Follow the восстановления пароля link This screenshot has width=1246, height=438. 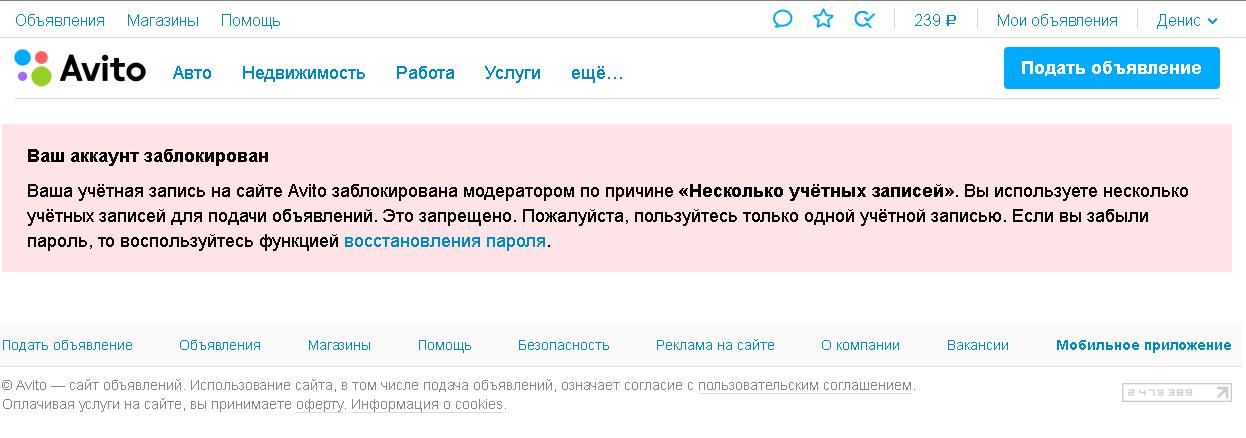point(445,241)
